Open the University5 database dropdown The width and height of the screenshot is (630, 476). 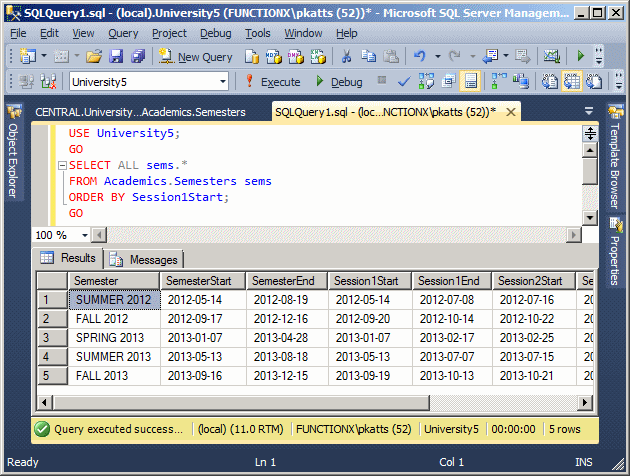pos(223,82)
